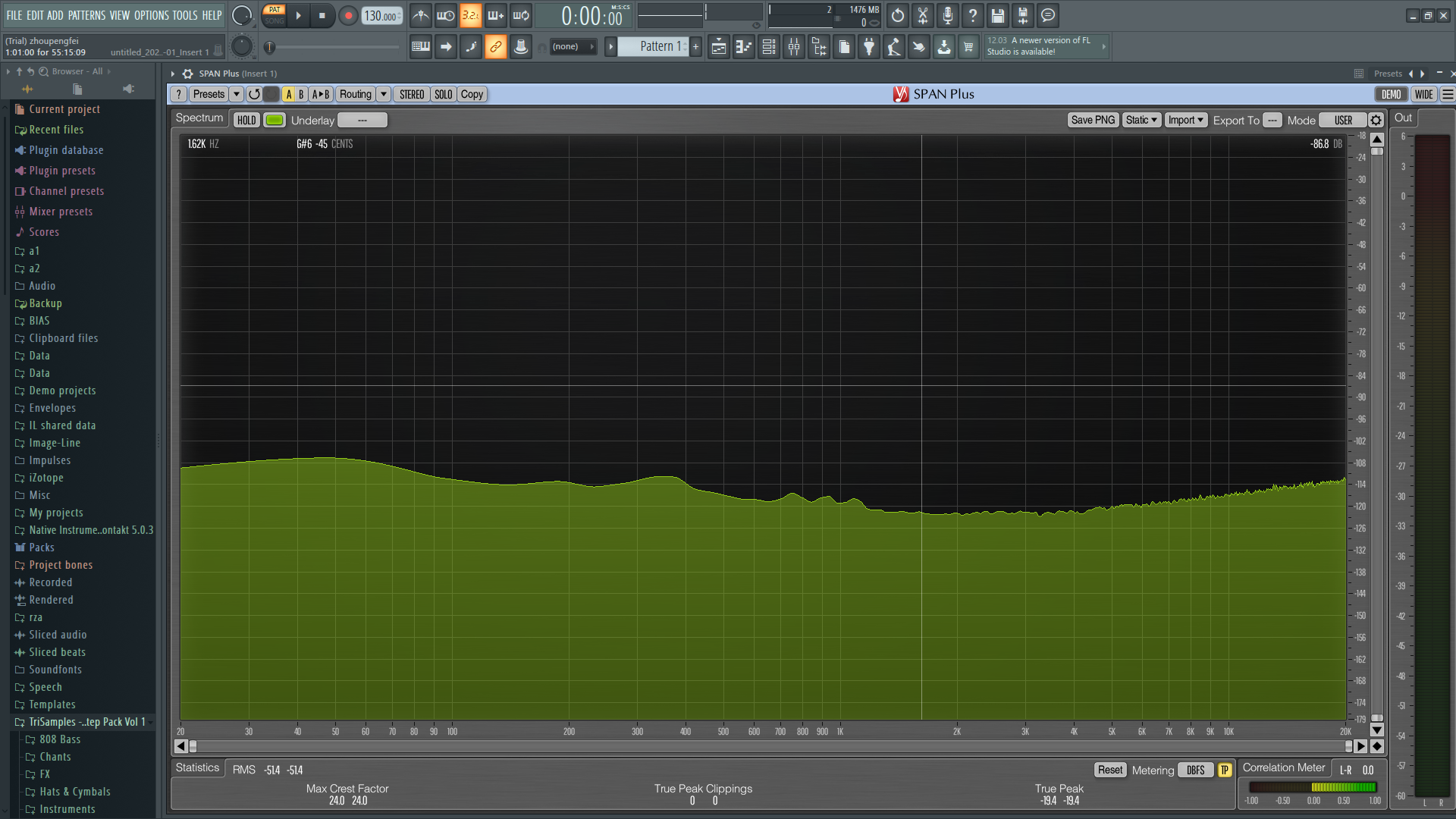
Task: Click the red record button
Action: [348, 15]
